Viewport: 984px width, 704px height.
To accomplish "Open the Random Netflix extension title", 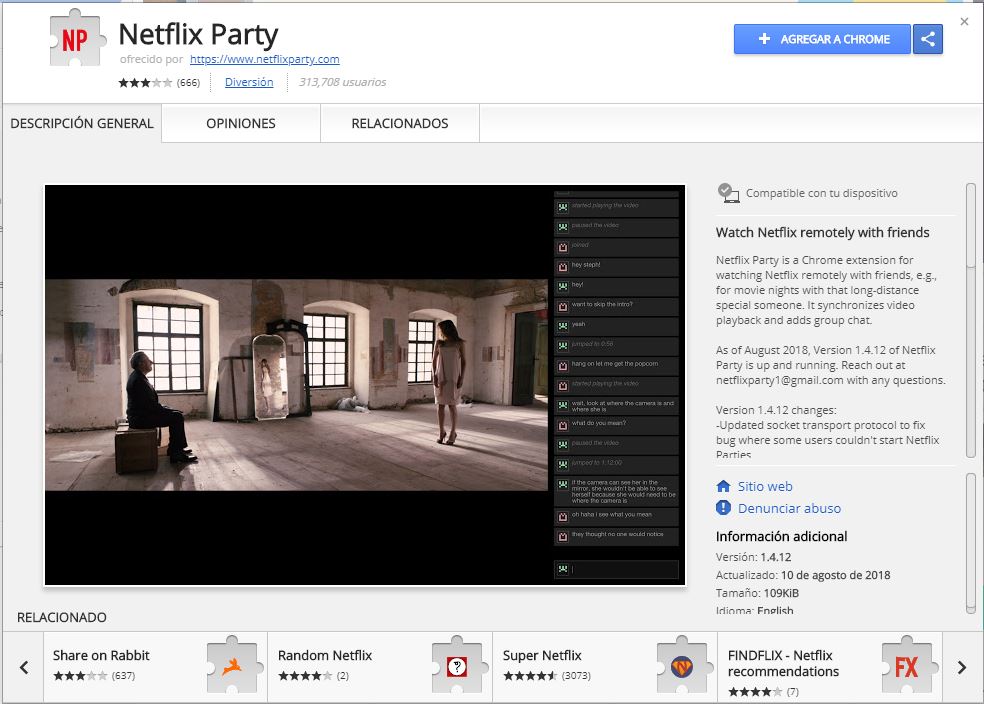I will (x=325, y=655).
